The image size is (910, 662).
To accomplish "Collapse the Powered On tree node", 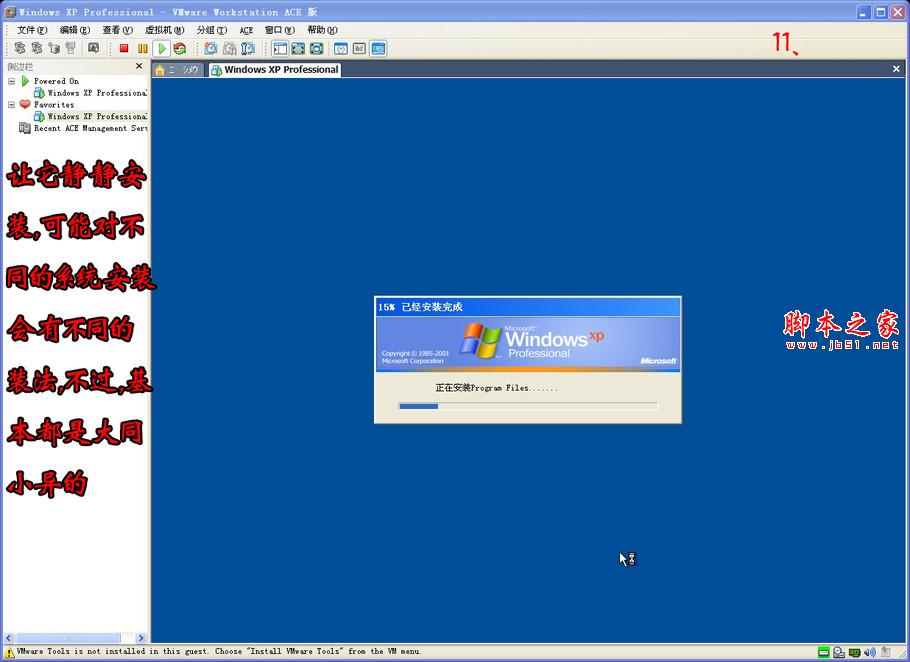I will click(11, 81).
